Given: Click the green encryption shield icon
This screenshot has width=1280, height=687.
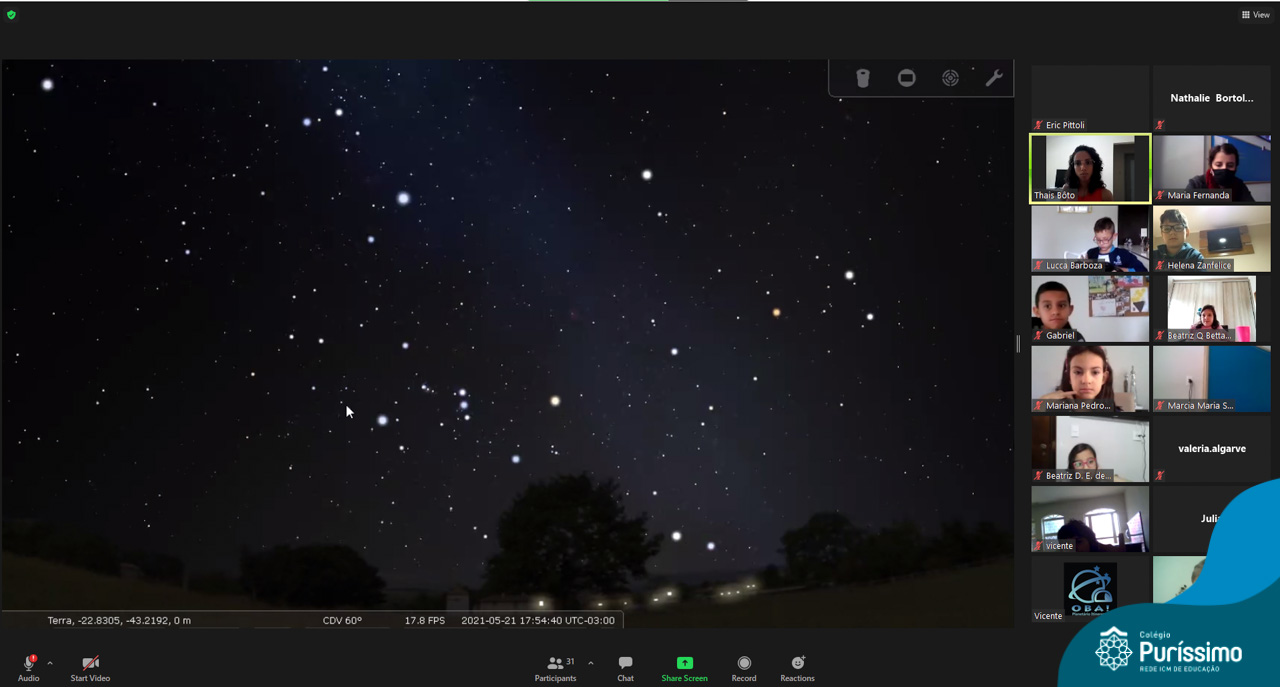Looking at the screenshot, I should coord(11,15).
